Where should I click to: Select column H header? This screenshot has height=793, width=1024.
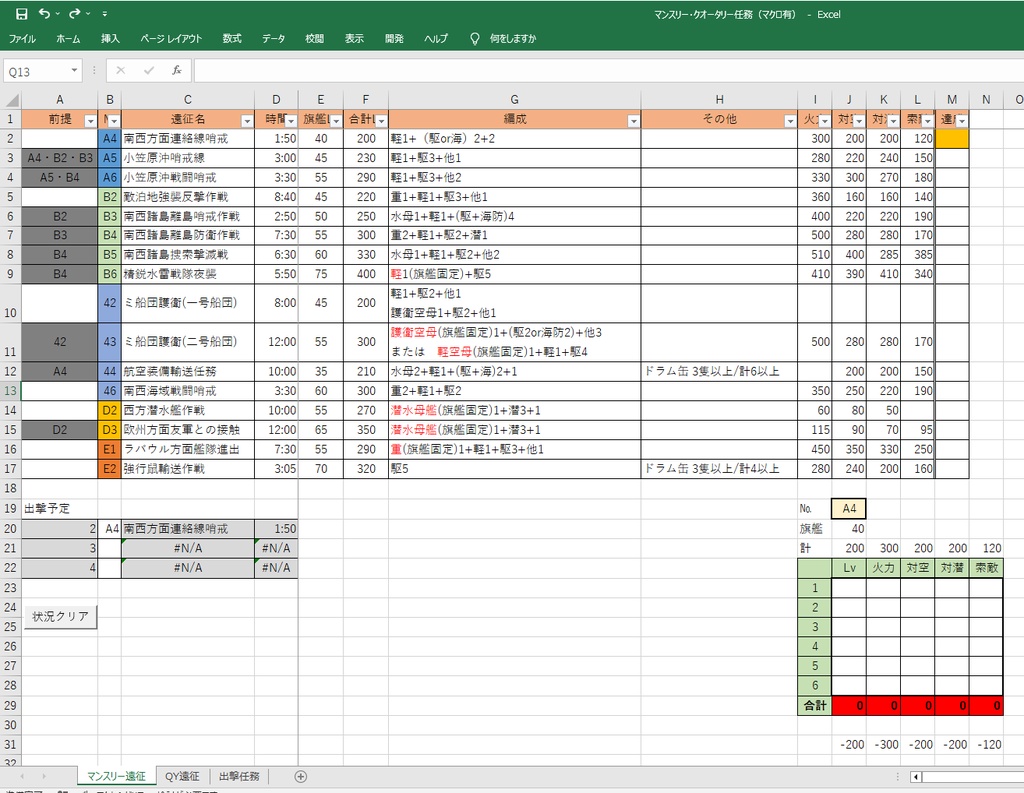pos(719,99)
